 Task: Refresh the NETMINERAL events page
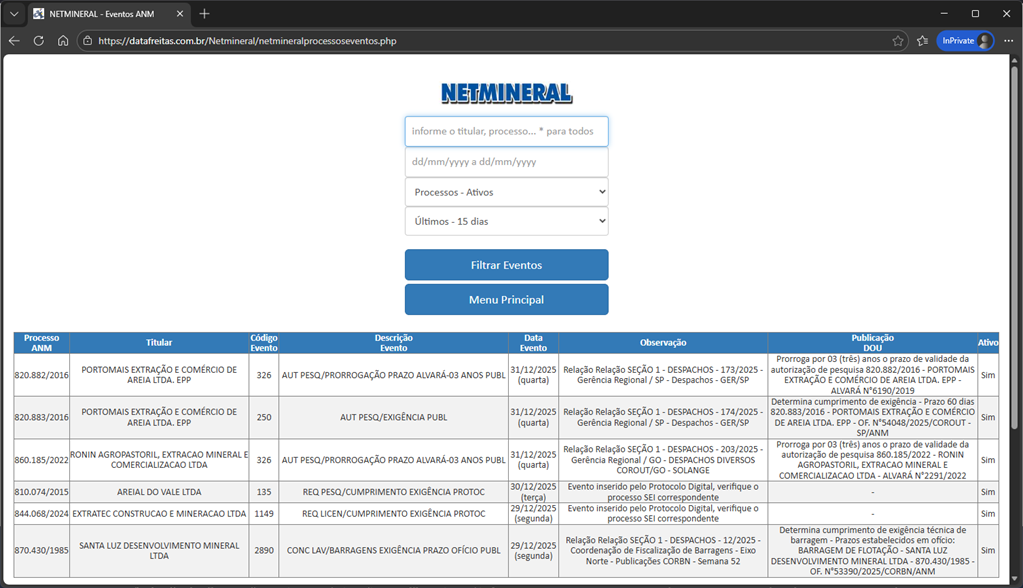coord(38,41)
